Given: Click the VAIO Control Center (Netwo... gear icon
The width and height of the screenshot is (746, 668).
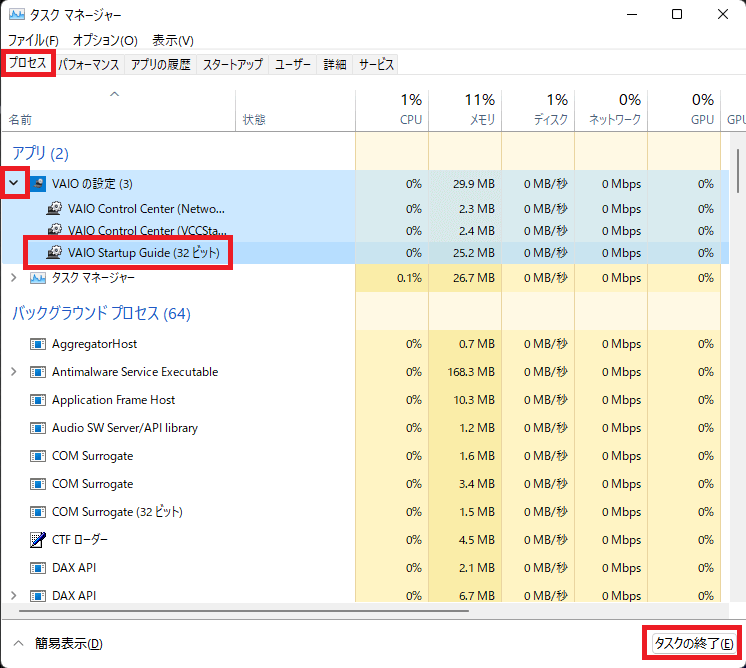Looking at the screenshot, I should click(x=54, y=208).
